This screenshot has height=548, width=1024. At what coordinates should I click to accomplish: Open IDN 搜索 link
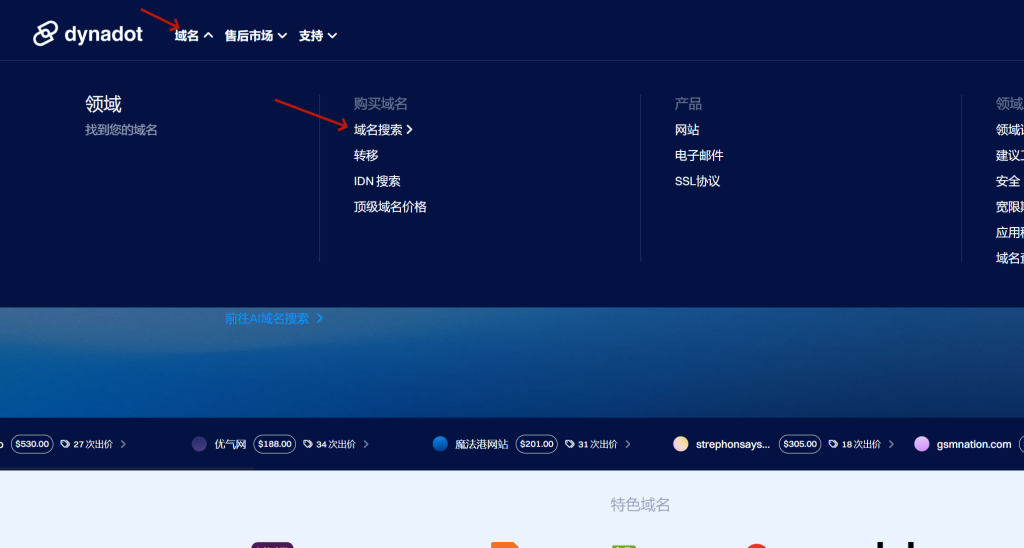coord(377,182)
